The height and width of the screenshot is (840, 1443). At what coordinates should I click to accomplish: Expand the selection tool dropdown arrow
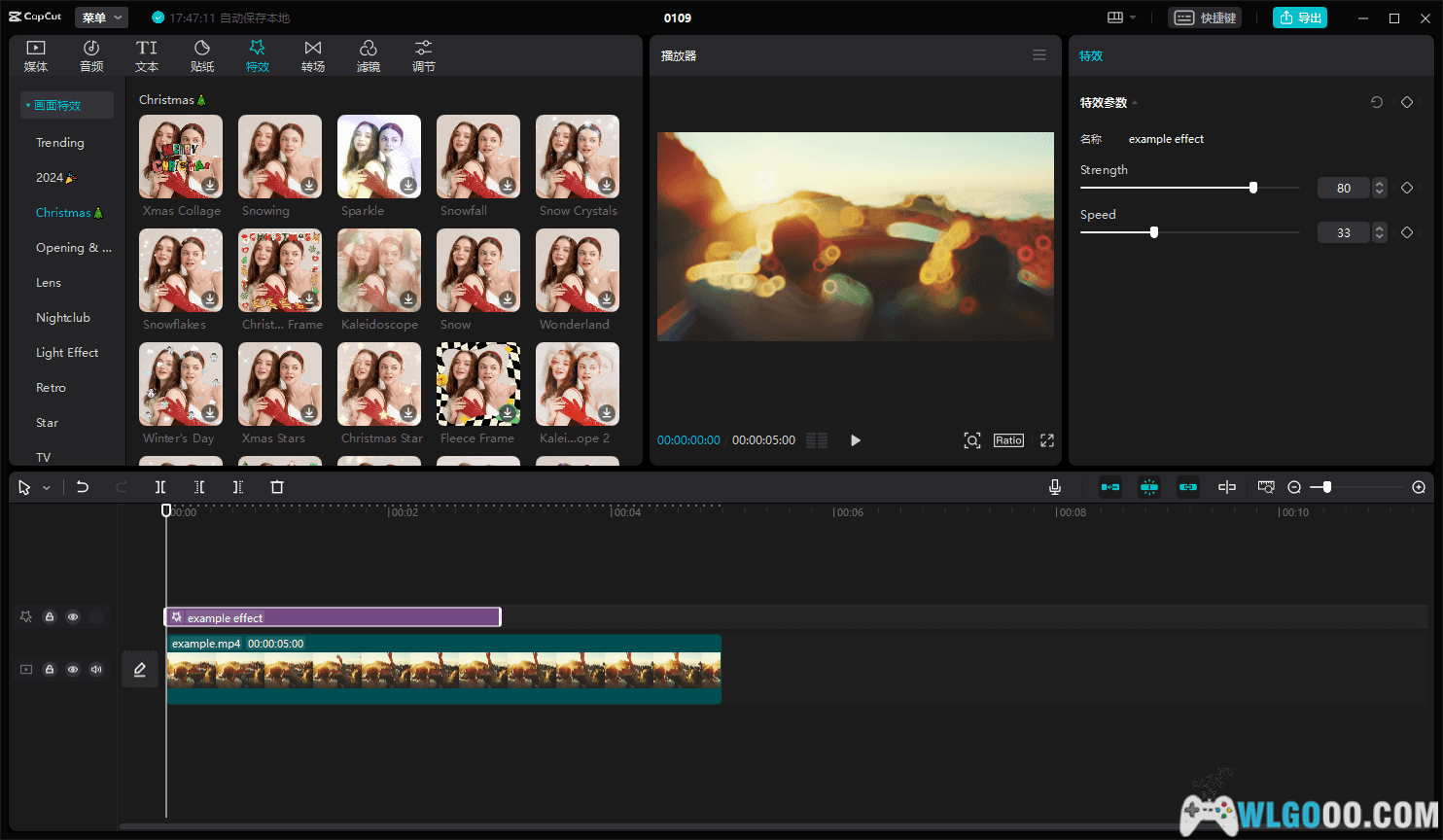coord(46,488)
